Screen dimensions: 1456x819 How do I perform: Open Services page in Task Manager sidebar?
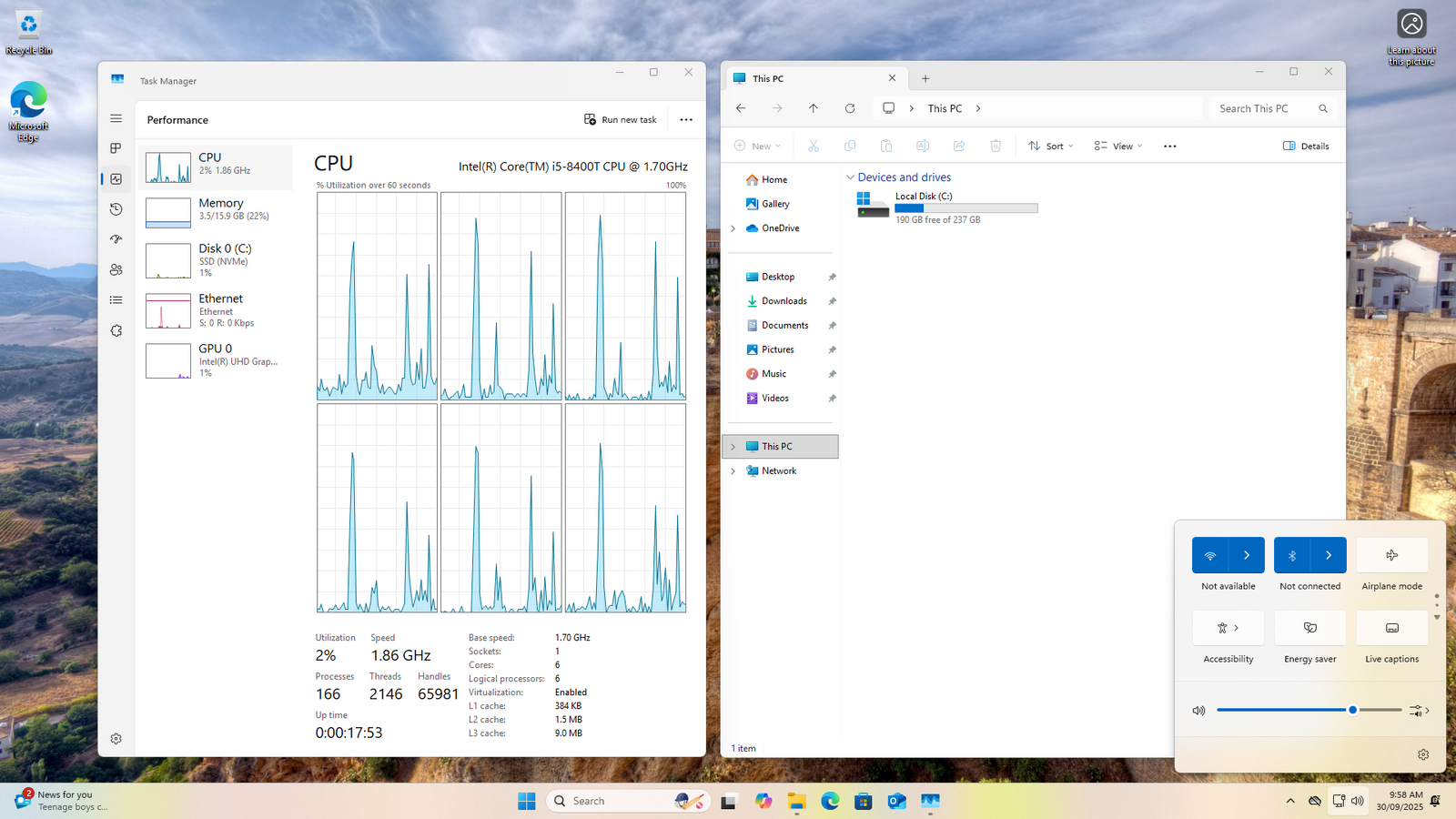116,331
